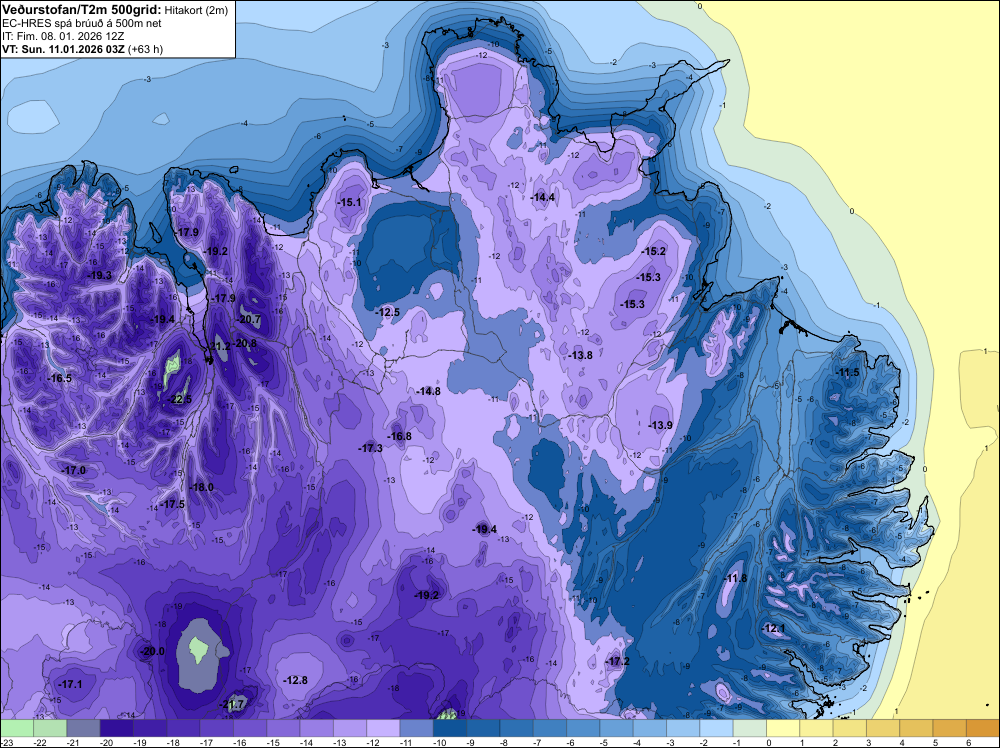1000x748 pixels.
Task: Click the -13.9 temperature value
Action: click(661, 425)
